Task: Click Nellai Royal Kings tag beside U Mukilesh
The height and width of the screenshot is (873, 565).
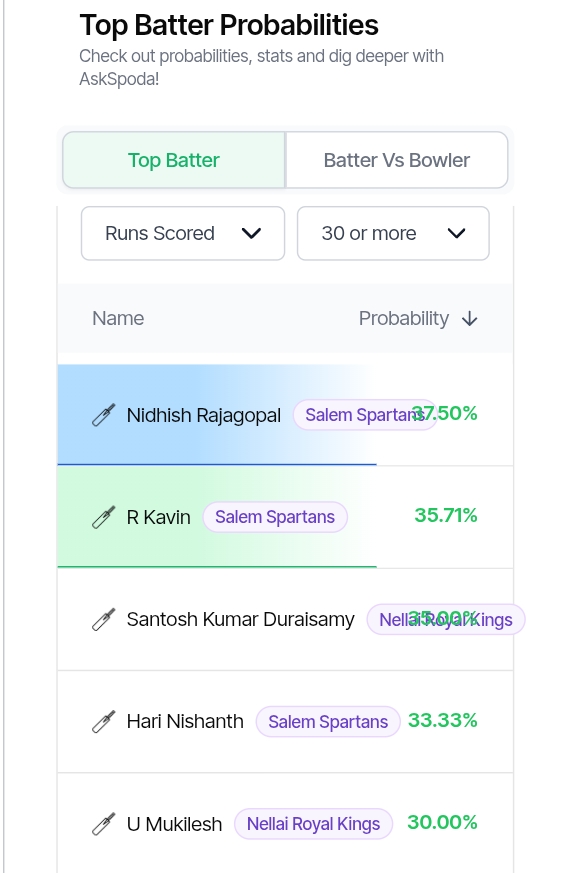Action: click(313, 824)
